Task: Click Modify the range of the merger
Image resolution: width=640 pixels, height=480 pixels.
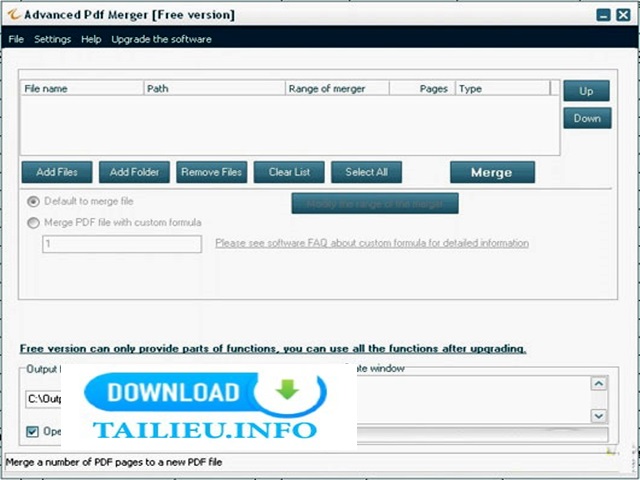Action: (x=375, y=203)
